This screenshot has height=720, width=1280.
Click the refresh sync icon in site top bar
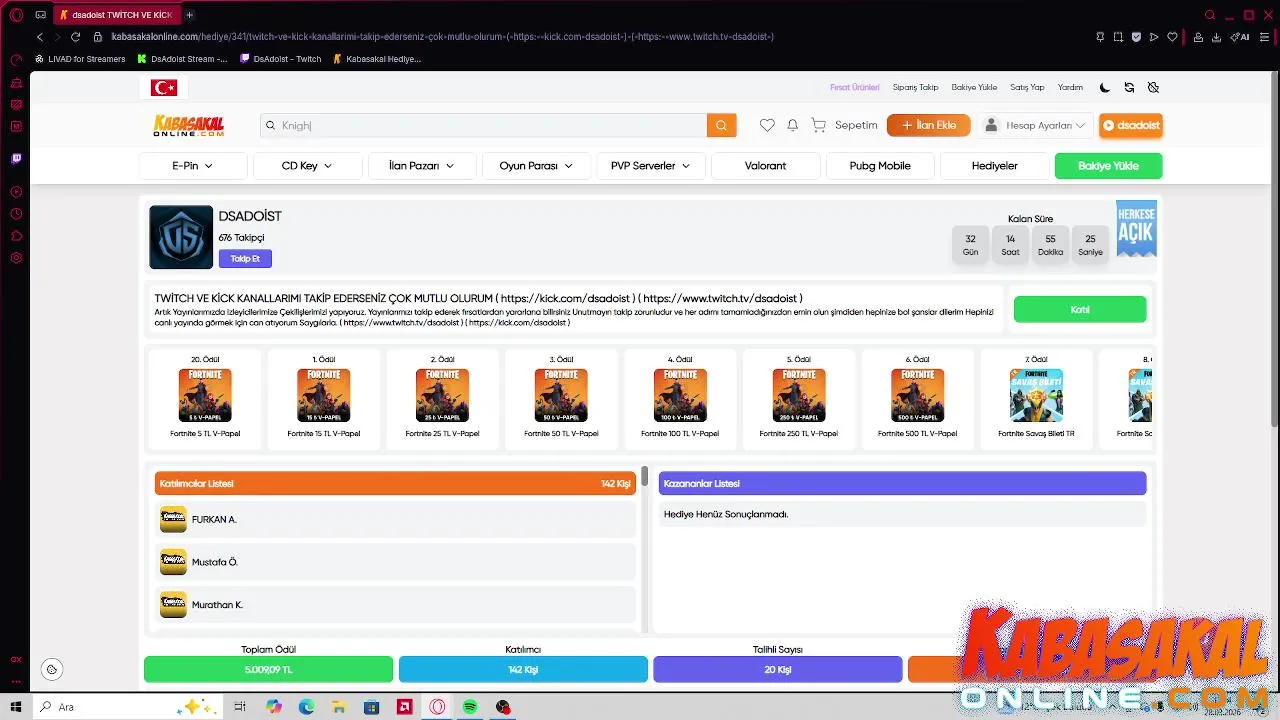point(1129,87)
